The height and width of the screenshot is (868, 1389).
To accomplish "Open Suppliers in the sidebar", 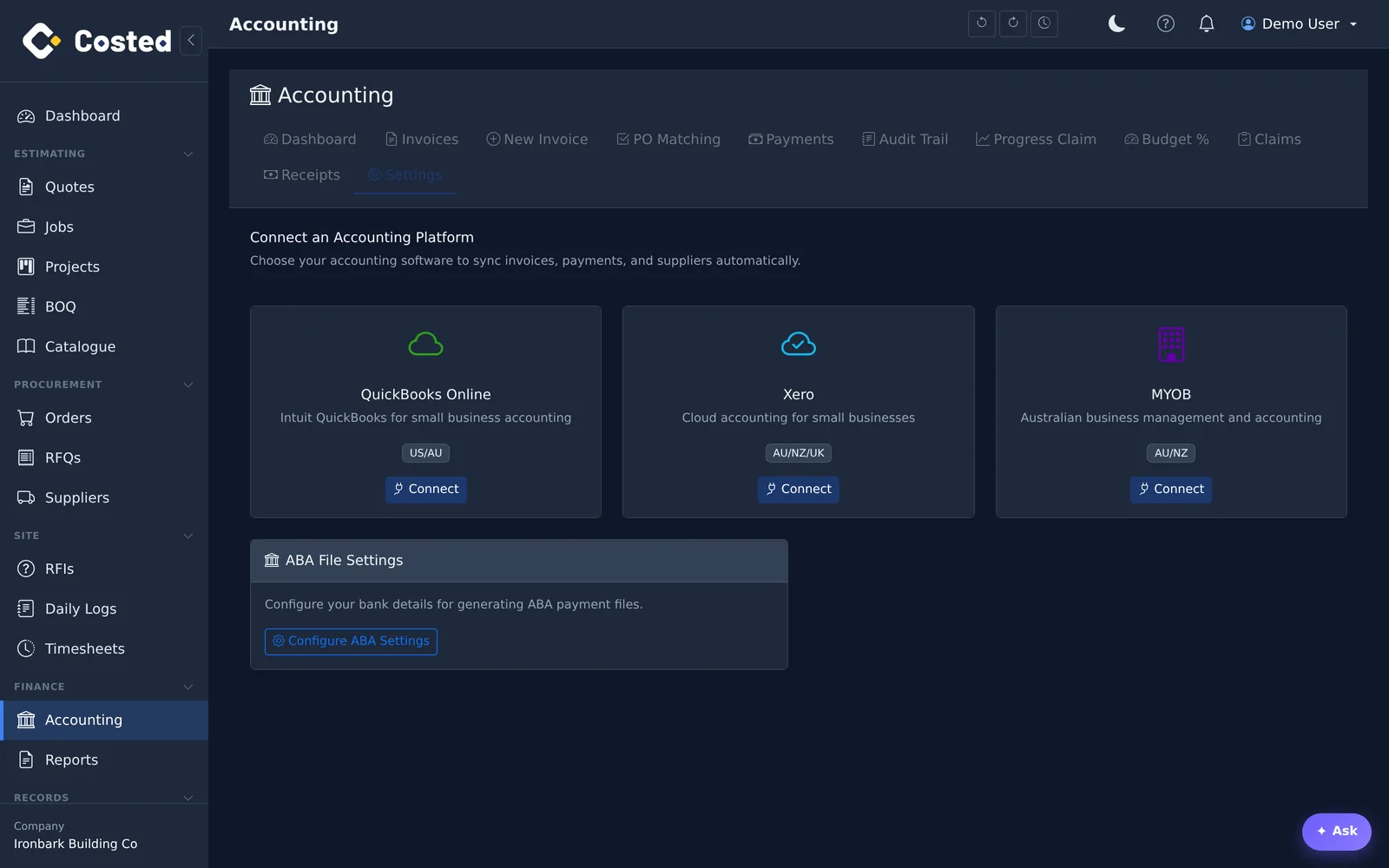I will tap(104, 498).
